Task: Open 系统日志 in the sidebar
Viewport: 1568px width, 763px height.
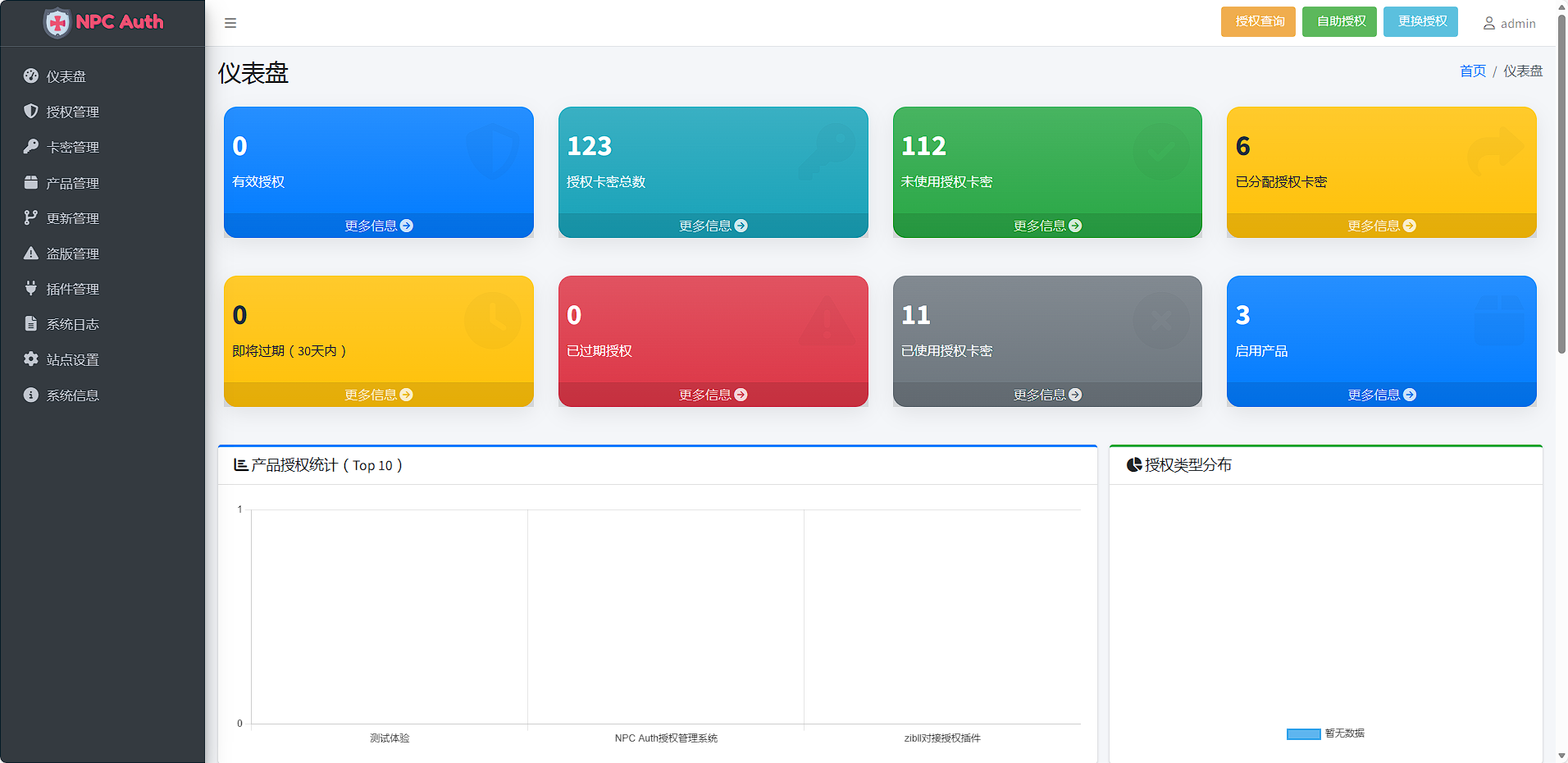Action: coord(72,324)
